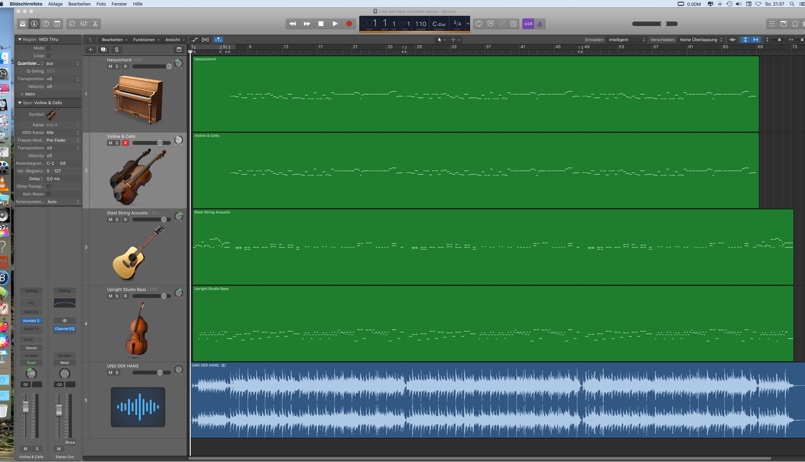Open the Einrasten Intelligent dropdown
Image resolution: width=805 pixels, height=462 pixels.
click(627, 40)
